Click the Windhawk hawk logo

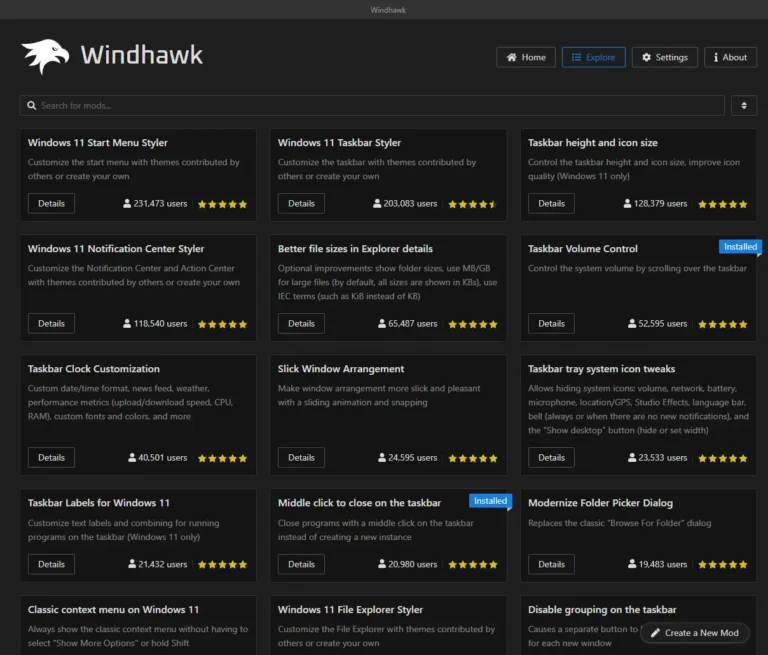point(46,56)
